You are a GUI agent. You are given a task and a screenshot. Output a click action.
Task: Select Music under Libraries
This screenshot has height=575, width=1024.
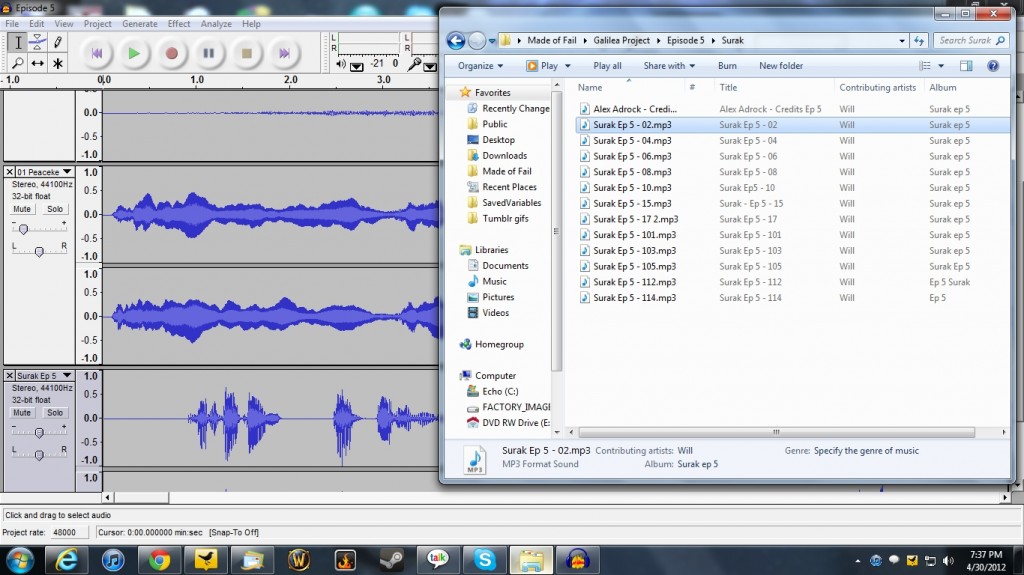(494, 281)
